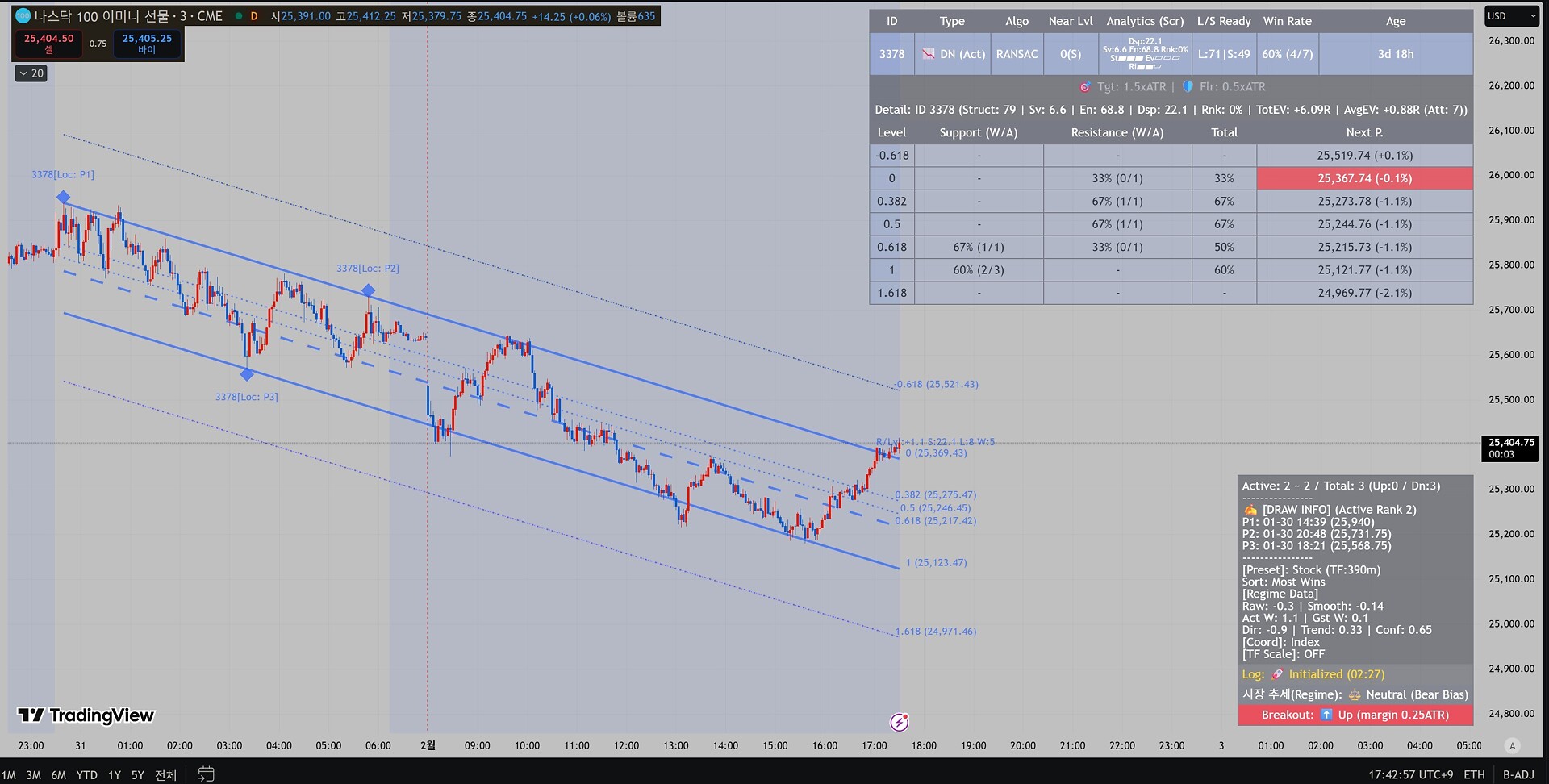Switch range to 전체 (all)
Image resolution: width=1549 pixels, height=784 pixels.
[x=165, y=775]
